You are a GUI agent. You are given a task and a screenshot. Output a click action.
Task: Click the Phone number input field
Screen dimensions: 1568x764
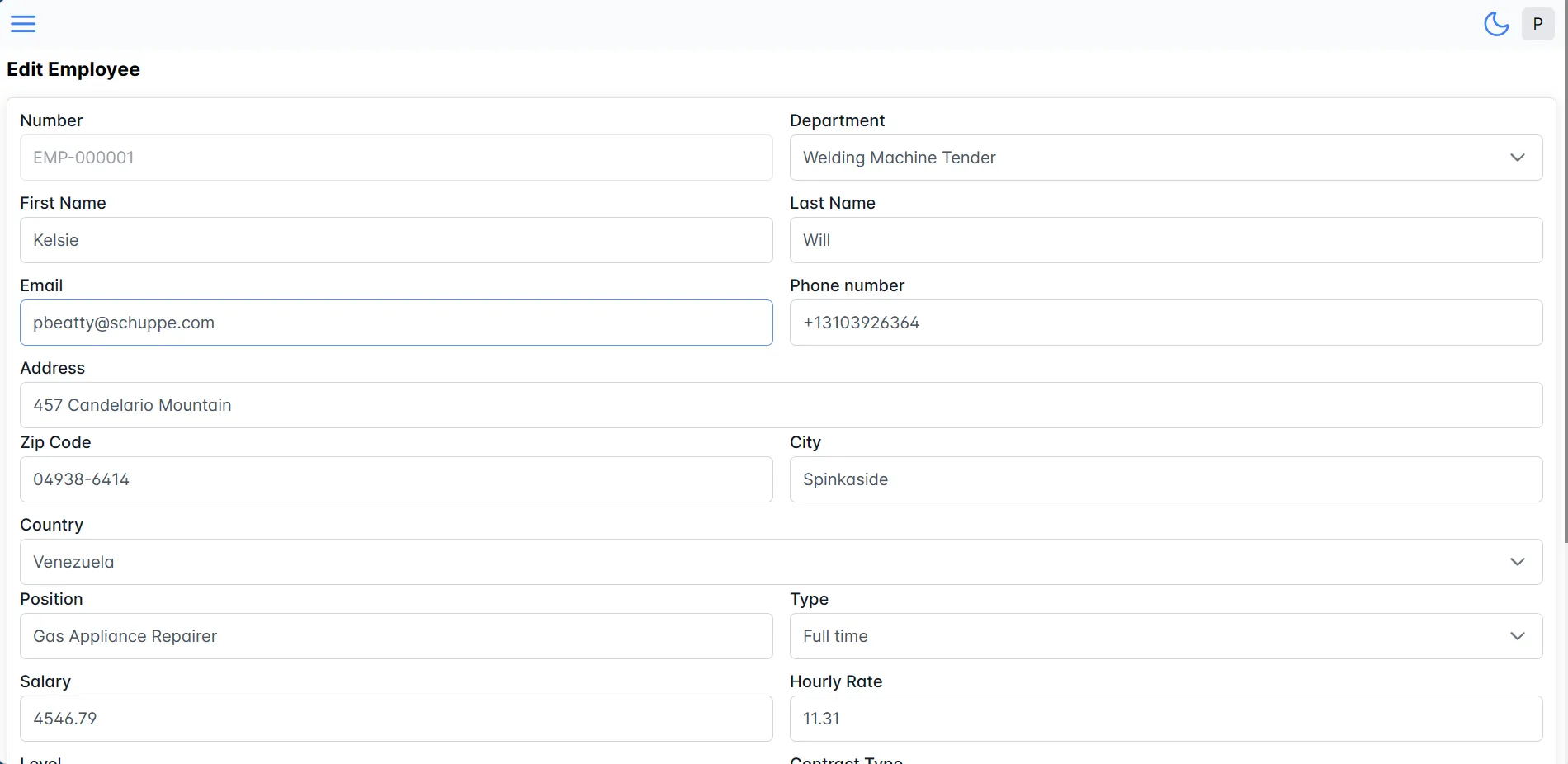[x=1165, y=323]
